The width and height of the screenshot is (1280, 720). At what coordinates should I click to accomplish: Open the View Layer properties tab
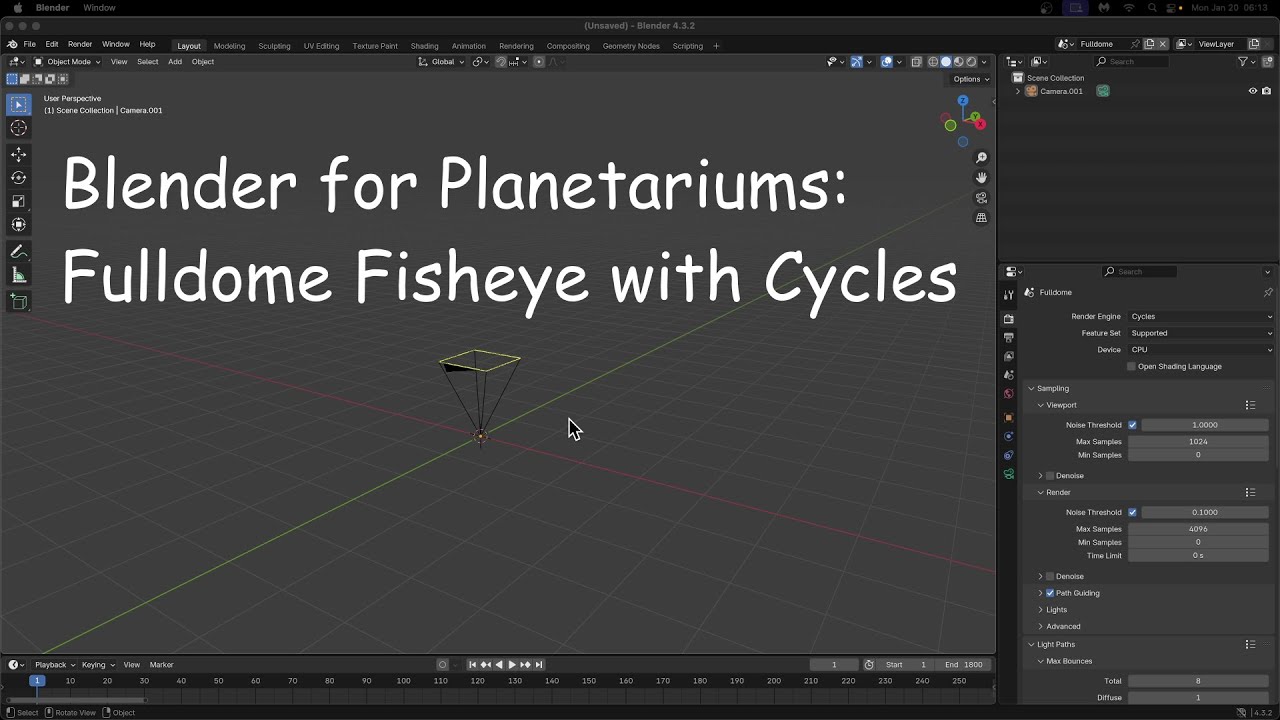click(1009, 356)
